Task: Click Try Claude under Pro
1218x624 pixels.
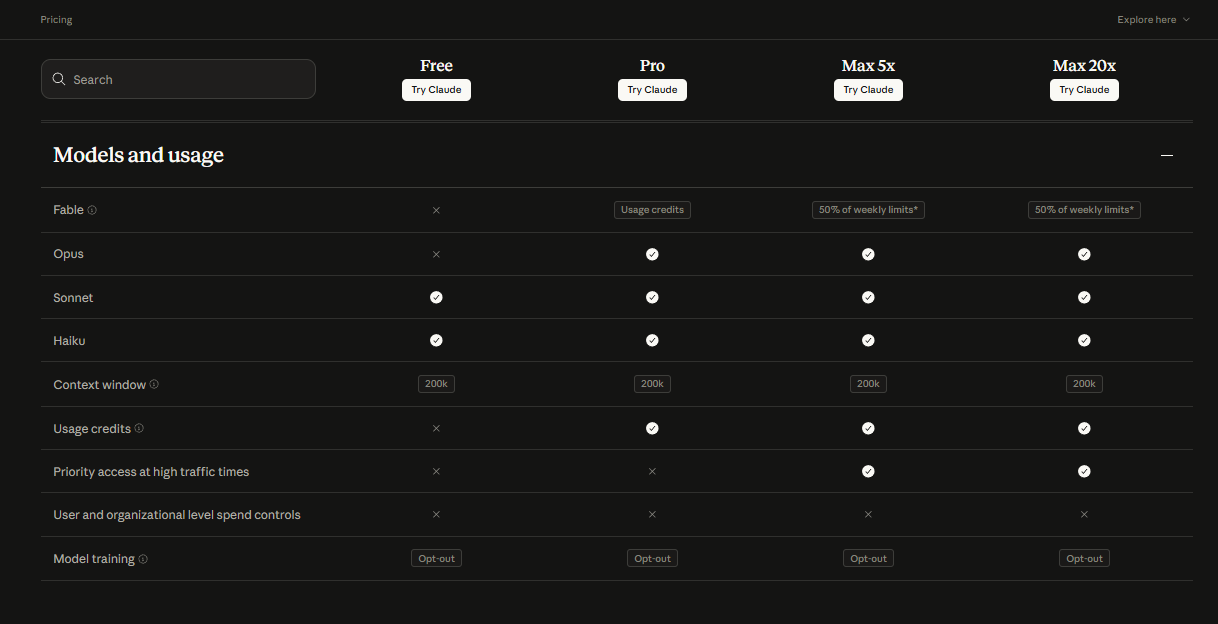Action: (x=652, y=90)
